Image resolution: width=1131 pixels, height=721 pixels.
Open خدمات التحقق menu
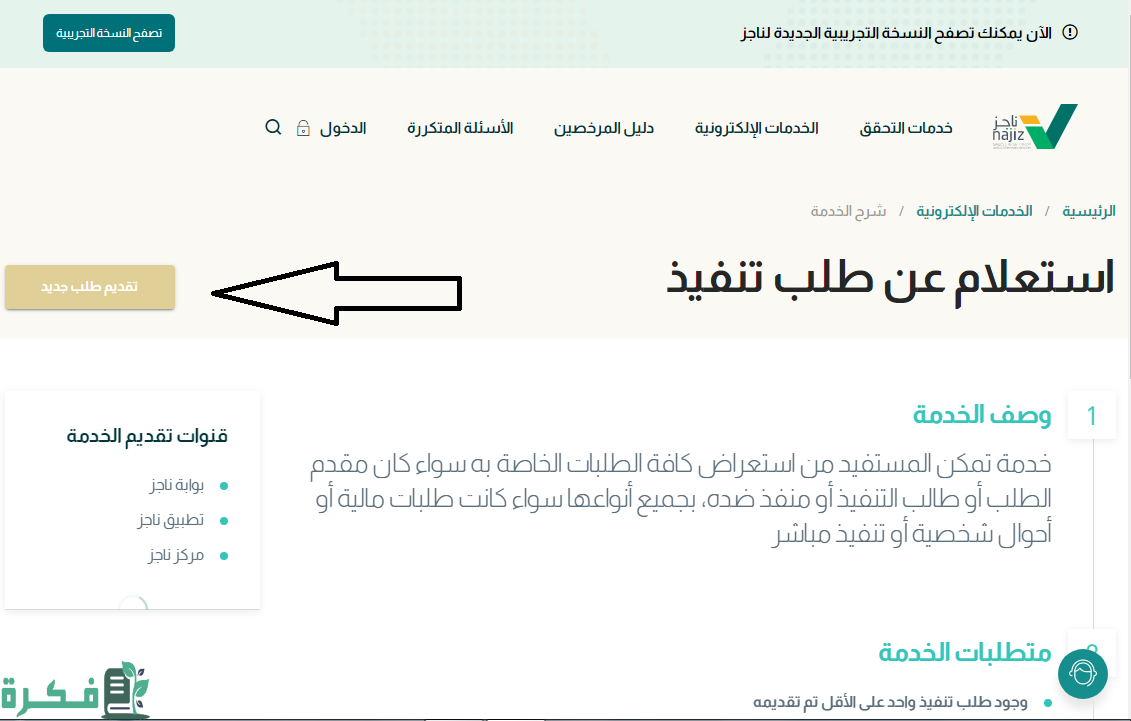click(x=906, y=128)
